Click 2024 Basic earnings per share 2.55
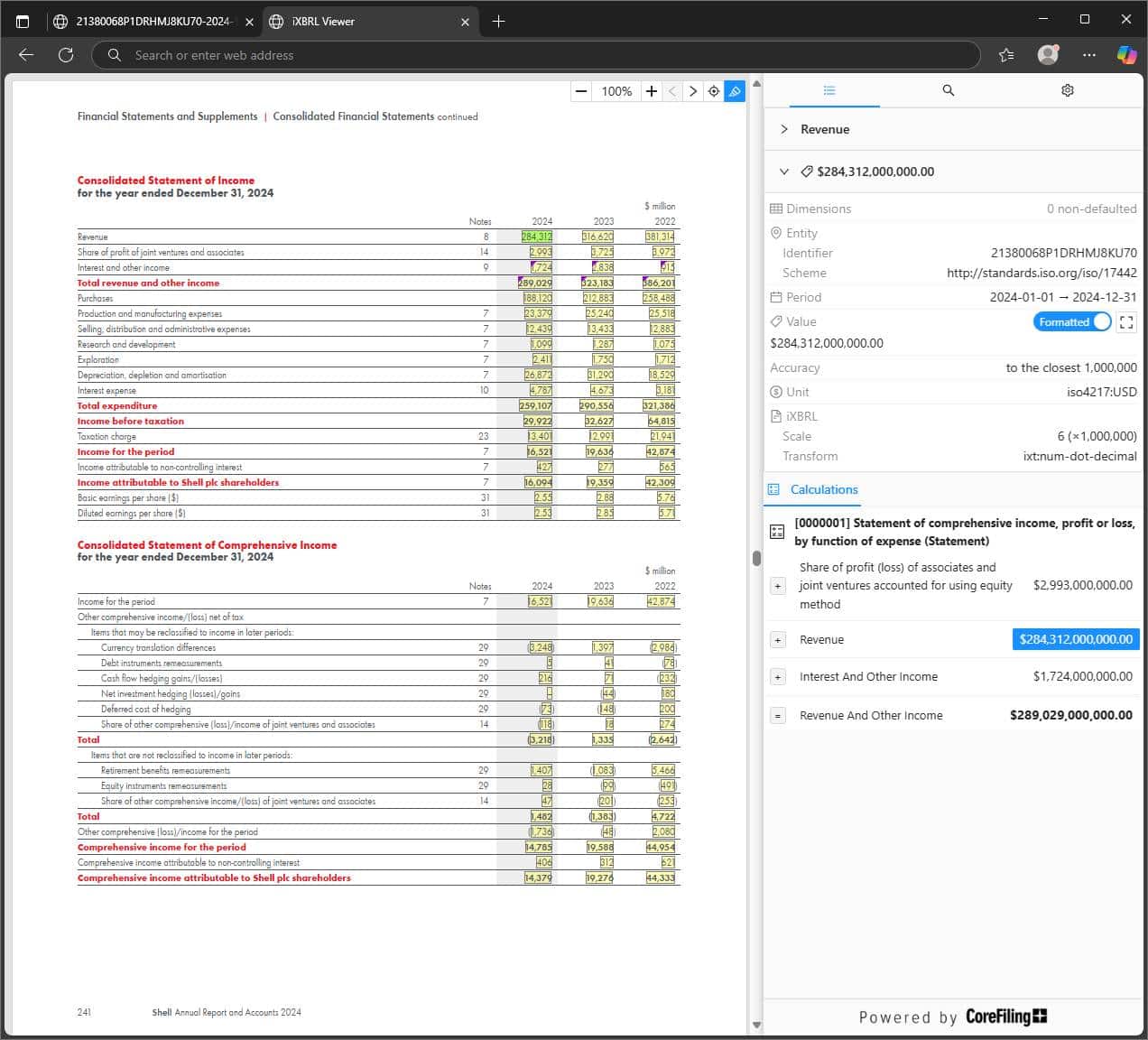1148x1040 pixels. (543, 497)
